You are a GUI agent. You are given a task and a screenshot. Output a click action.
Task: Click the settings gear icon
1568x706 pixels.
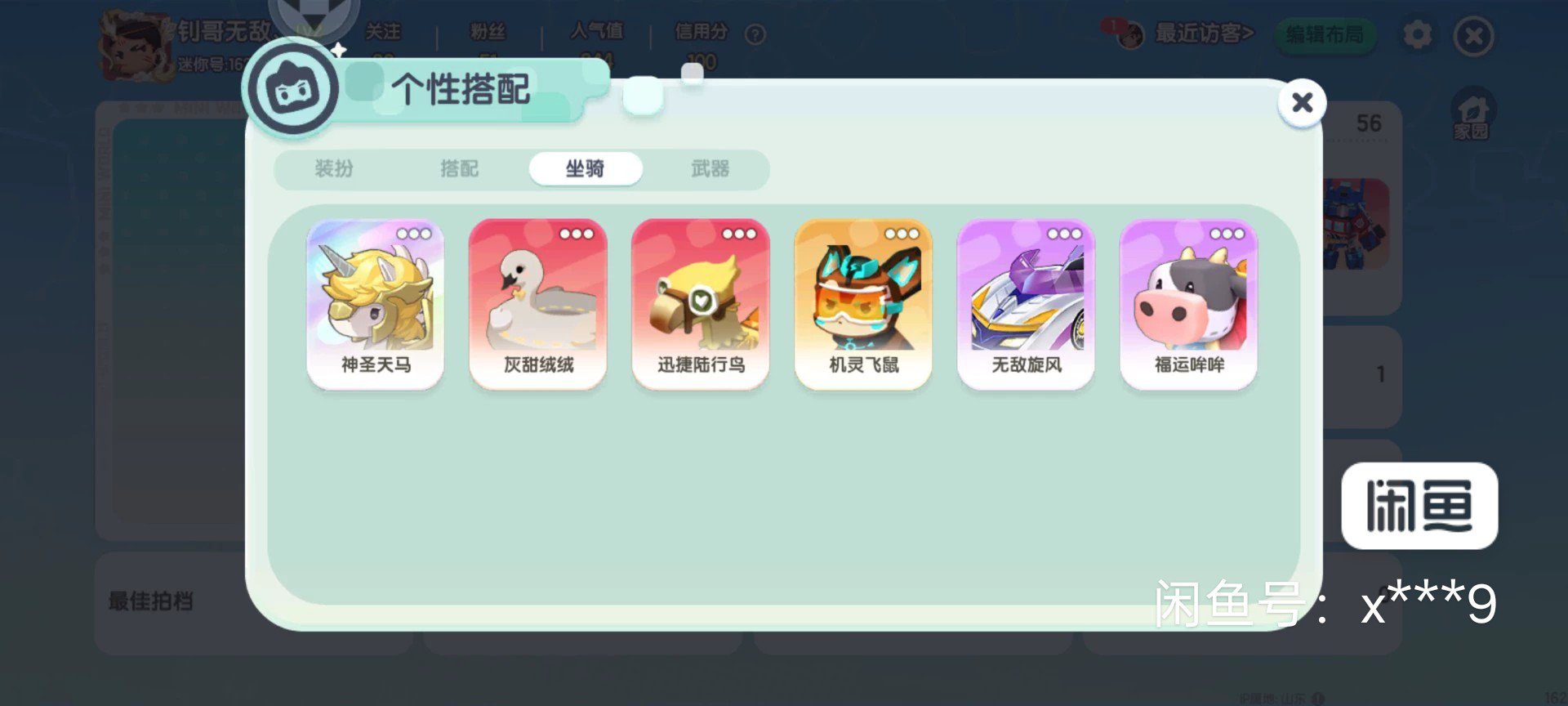pos(1417,34)
